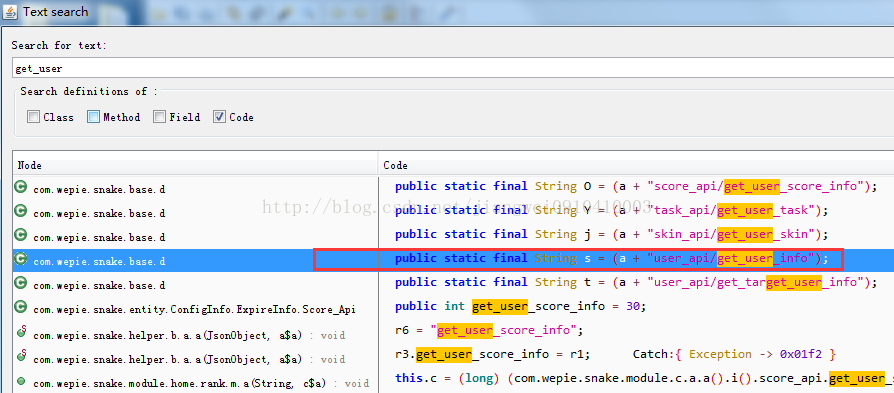Sort results by the Code column header
The height and width of the screenshot is (393, 894).
tap(636, 165)
